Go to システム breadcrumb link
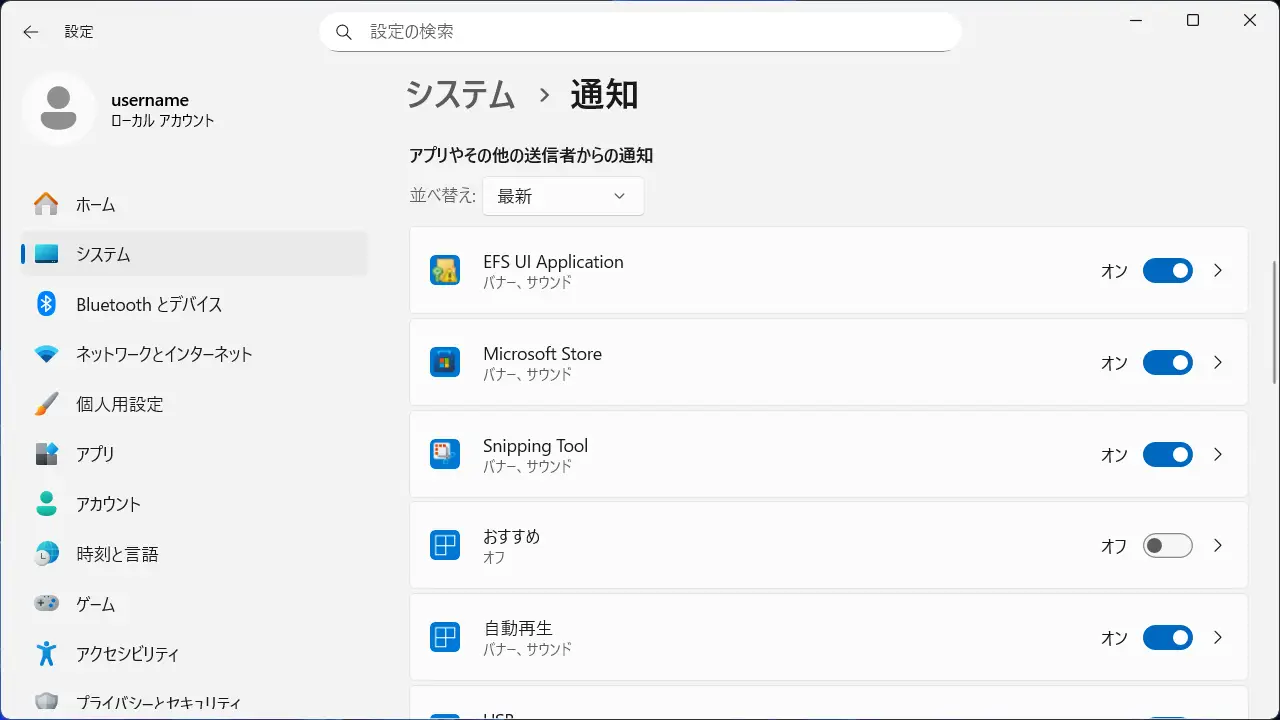The width and height of the screenshot is (1280, 720). [x=460, y=95]
